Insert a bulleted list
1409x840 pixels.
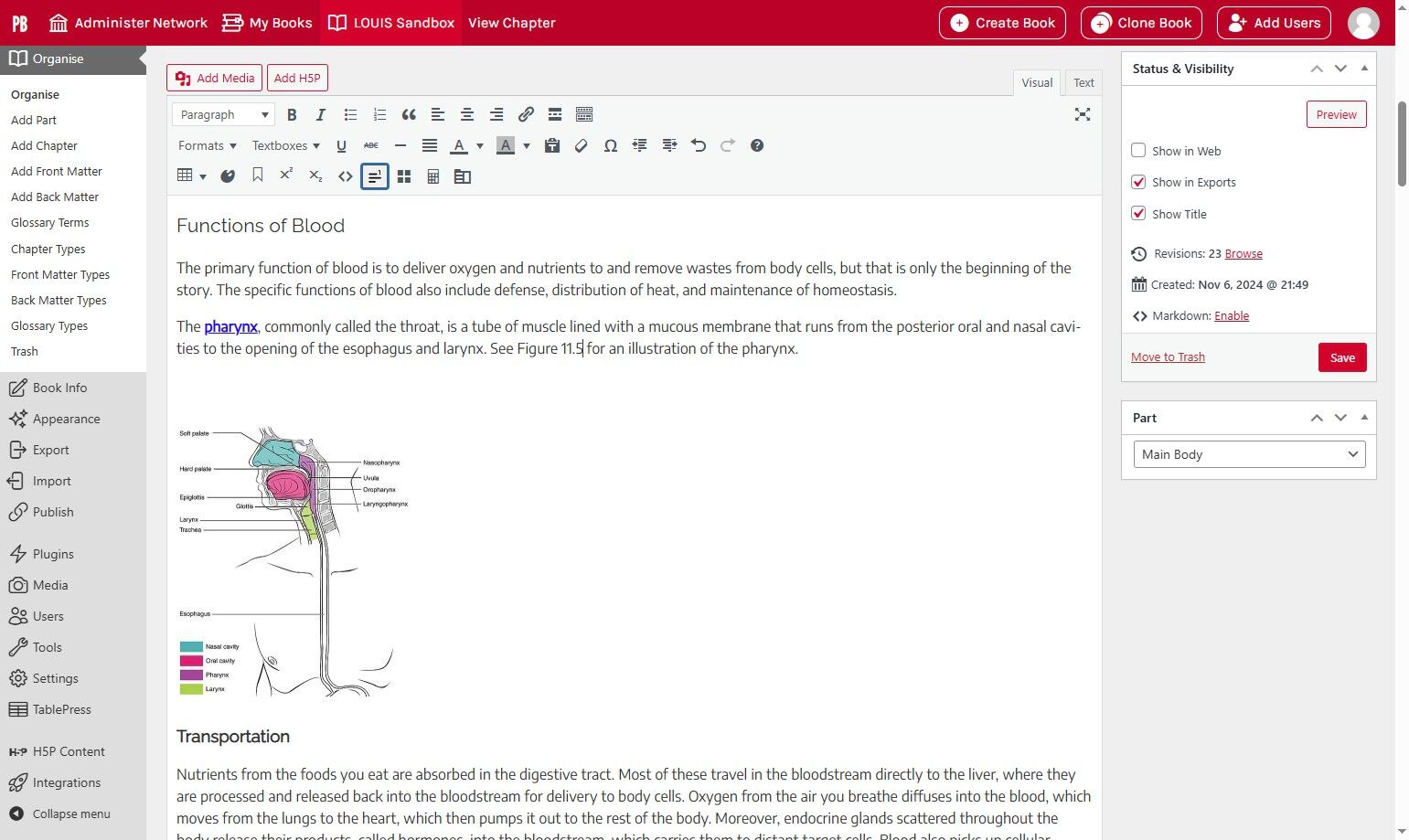pyautogui.click(x=350, y=114)
